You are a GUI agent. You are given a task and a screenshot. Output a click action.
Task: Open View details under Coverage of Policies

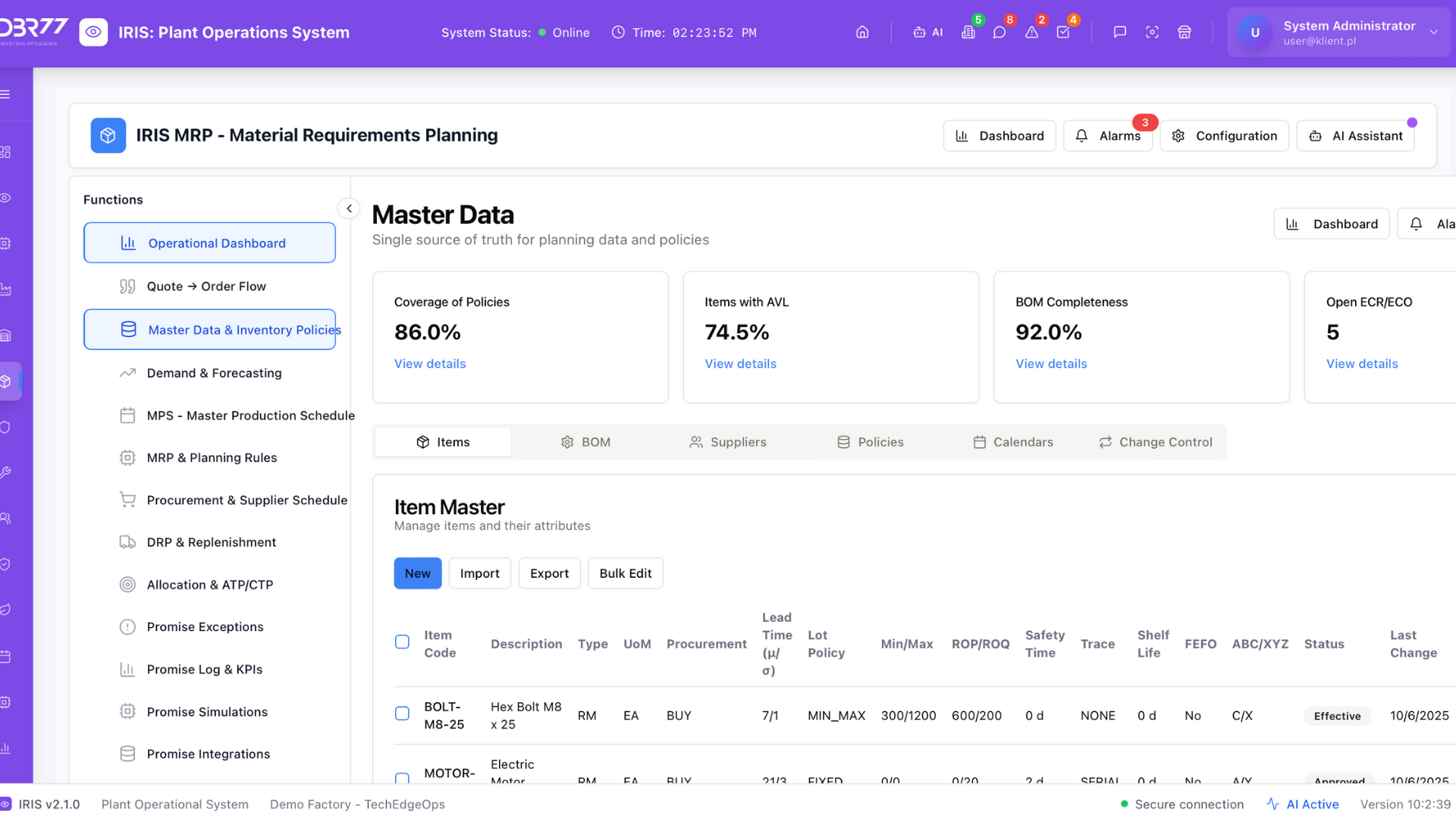point(430,364)
